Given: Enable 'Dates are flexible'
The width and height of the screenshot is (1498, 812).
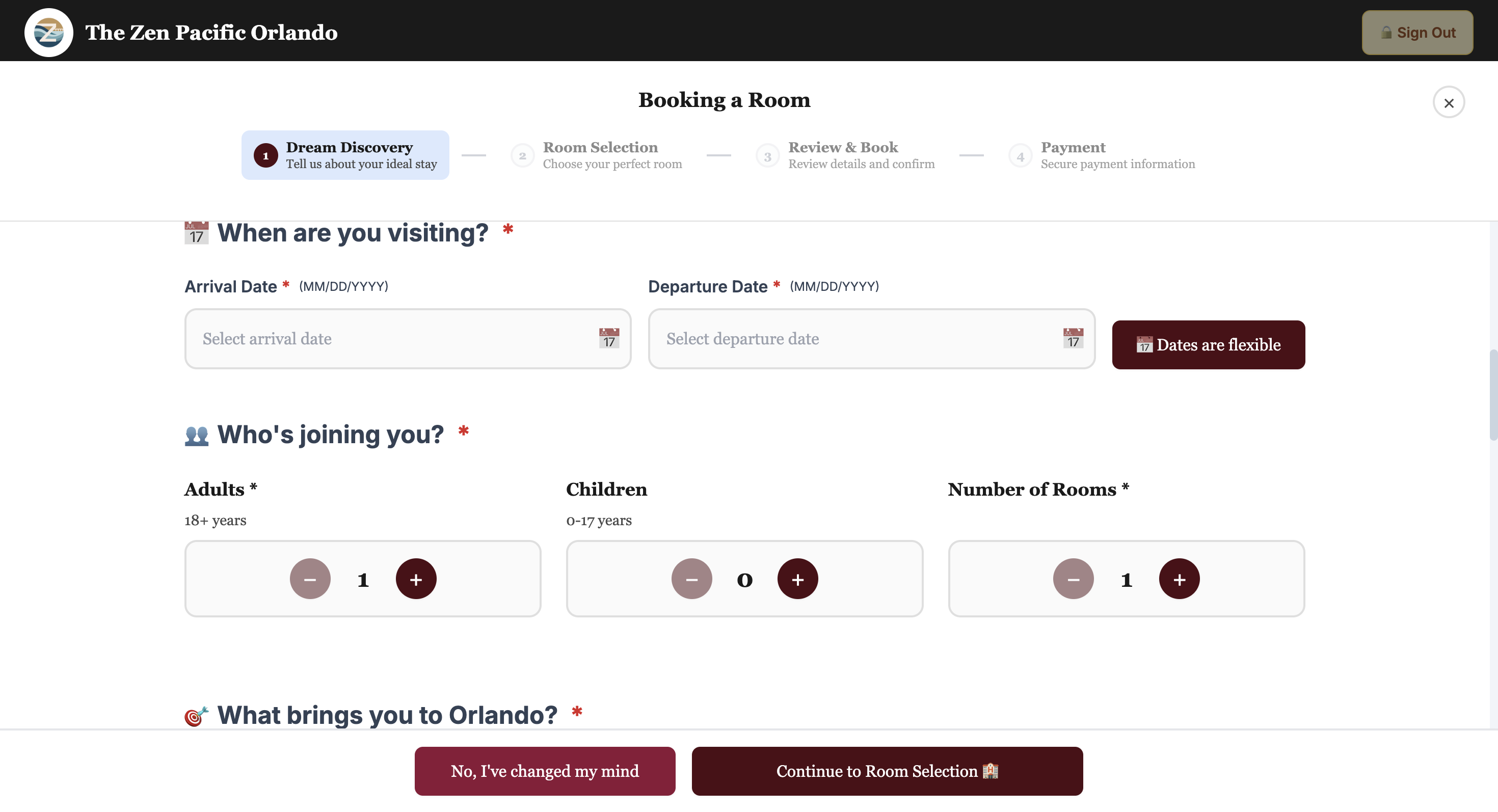Looking at the screenshot, I should pyautogui.click(x=1208, y=344).
